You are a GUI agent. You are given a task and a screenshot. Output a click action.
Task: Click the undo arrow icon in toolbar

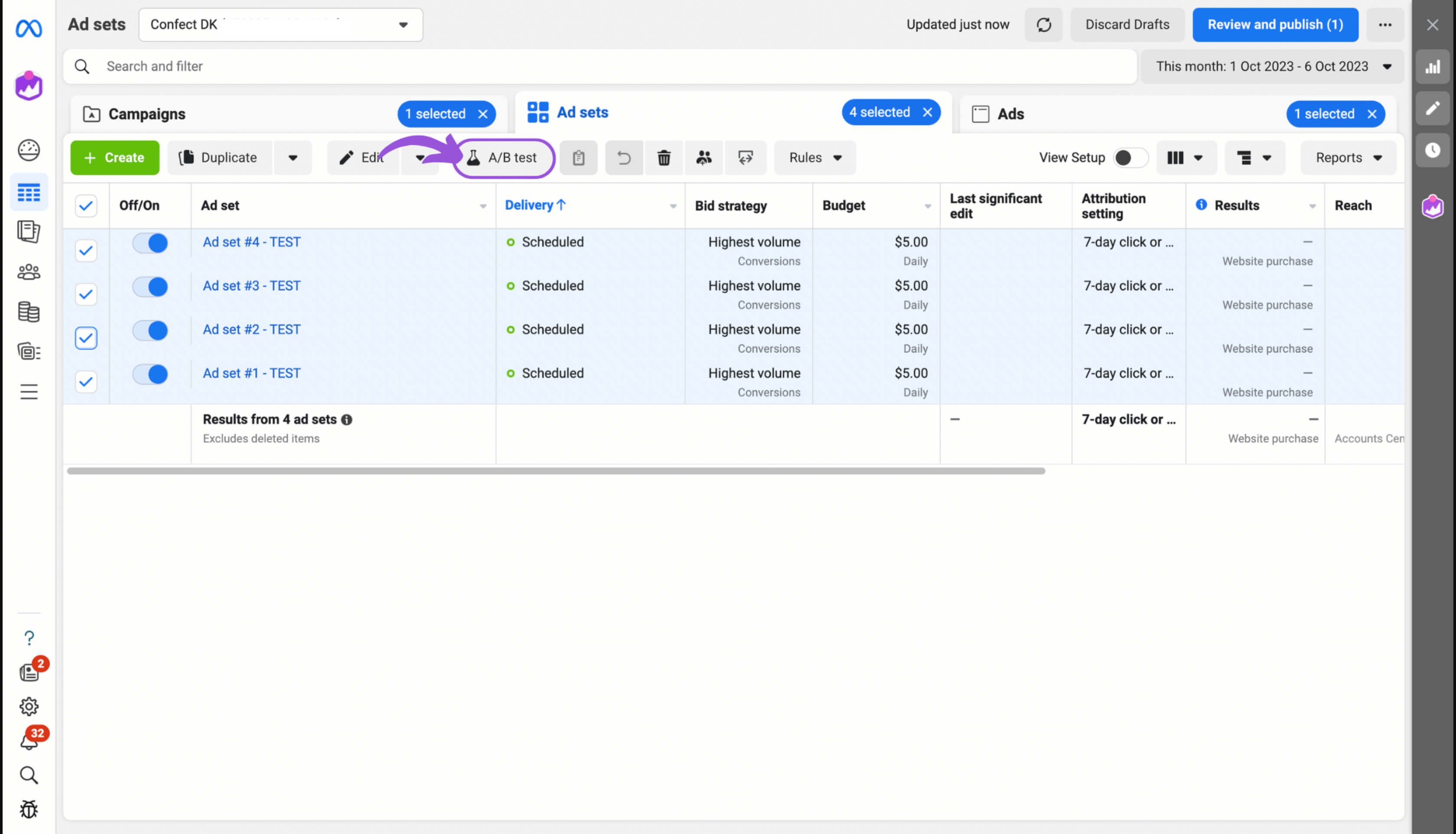click(624, 157)
